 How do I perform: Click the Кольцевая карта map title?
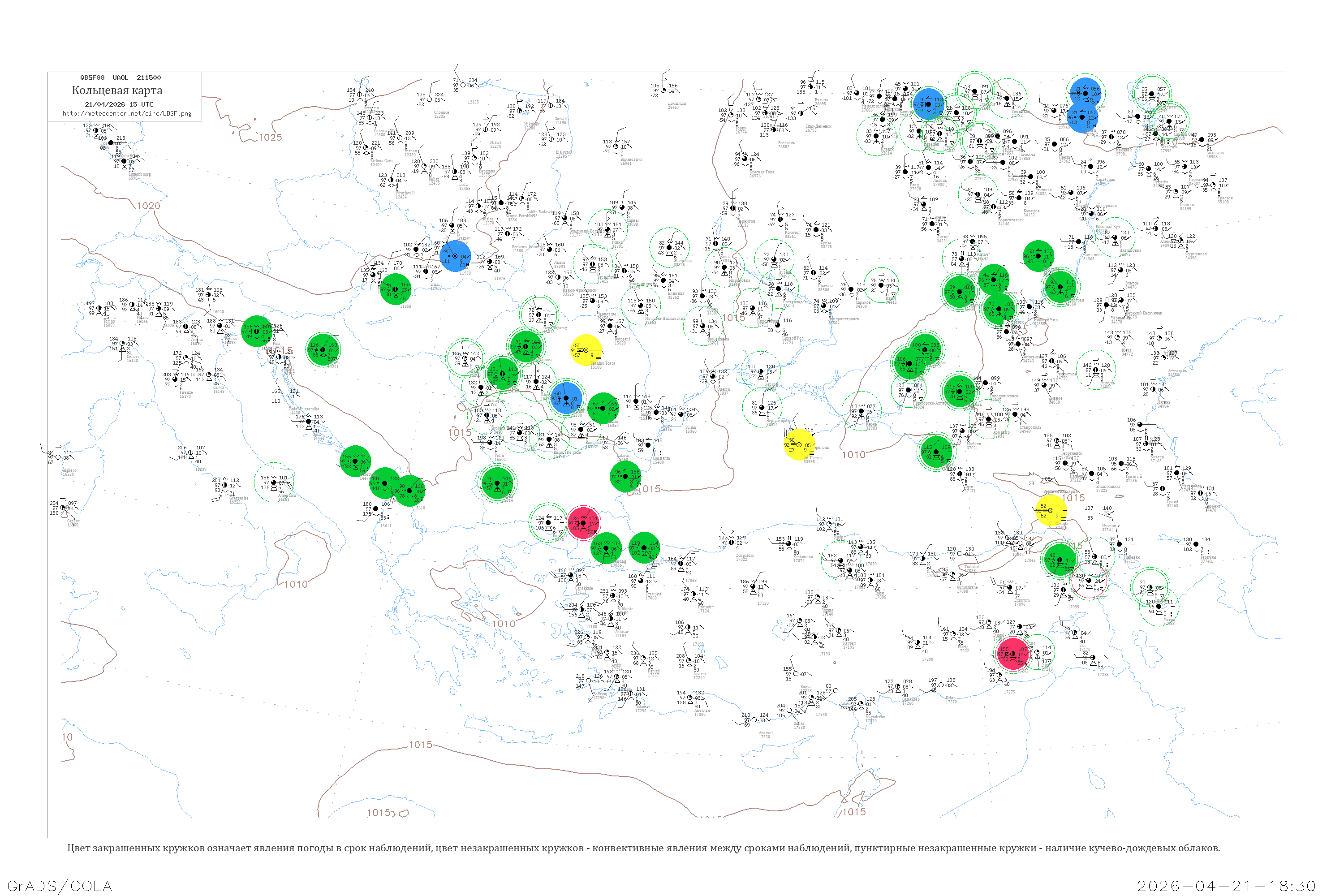tap(117, 90)
